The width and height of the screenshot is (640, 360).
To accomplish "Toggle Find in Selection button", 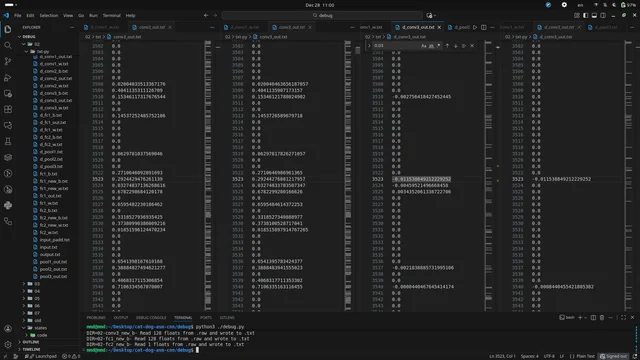I will 464,46.
